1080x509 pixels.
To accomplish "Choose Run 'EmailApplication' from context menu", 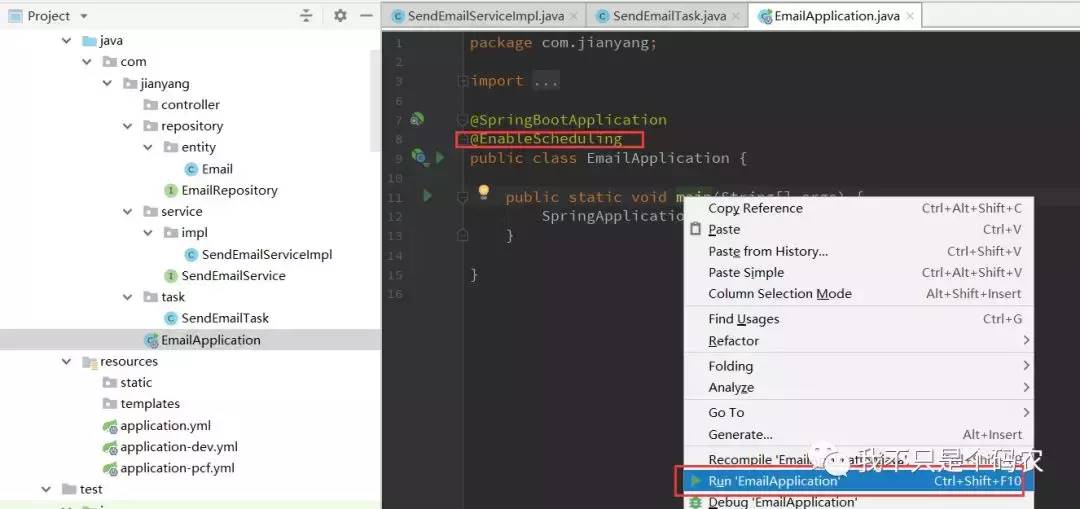I will click(774, 481).
